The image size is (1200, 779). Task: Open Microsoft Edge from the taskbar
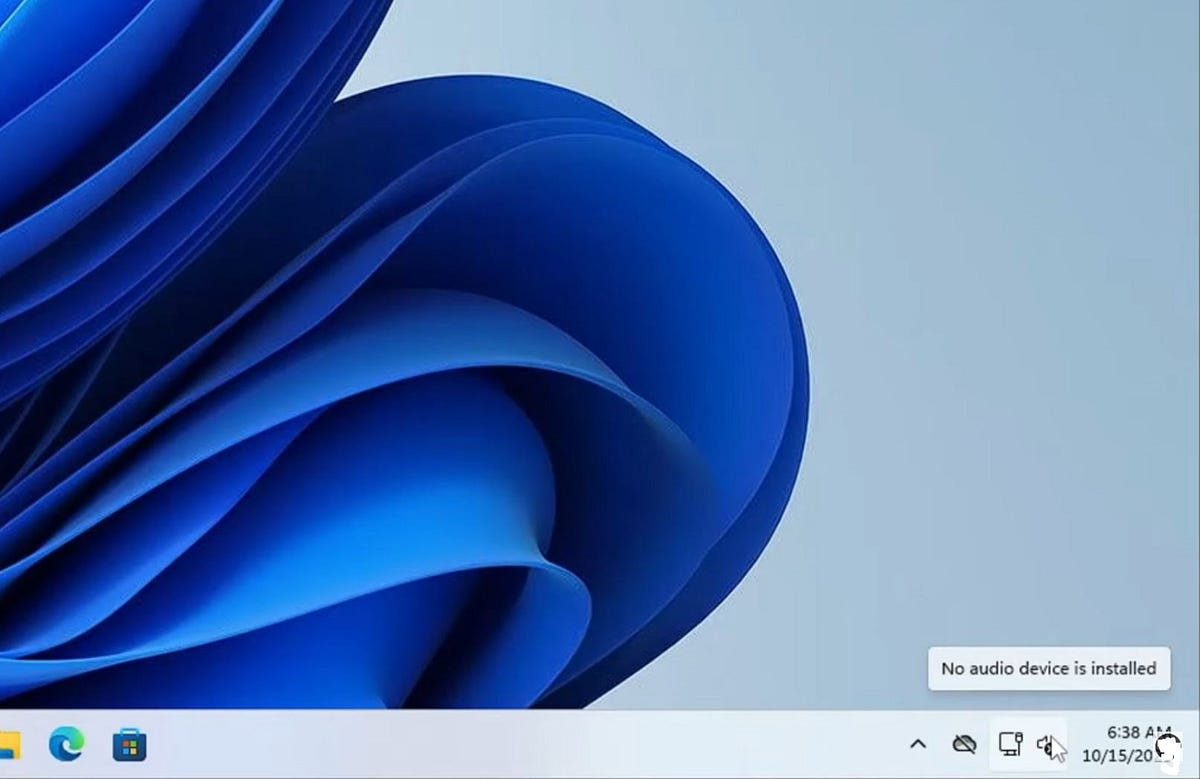pyautogui.click(x=67, y=744)
